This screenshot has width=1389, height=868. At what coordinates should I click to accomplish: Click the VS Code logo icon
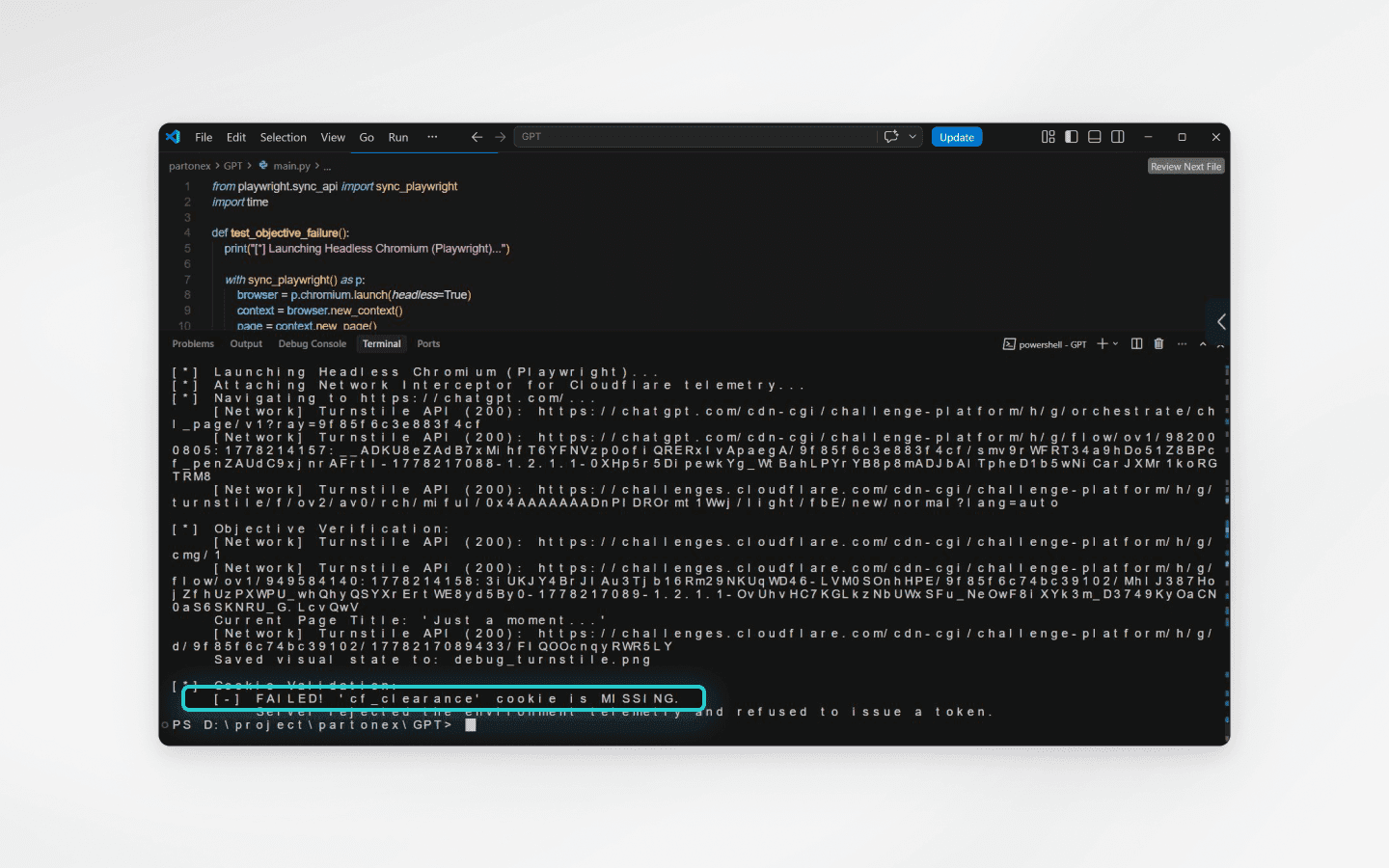[x=174, y=137]
